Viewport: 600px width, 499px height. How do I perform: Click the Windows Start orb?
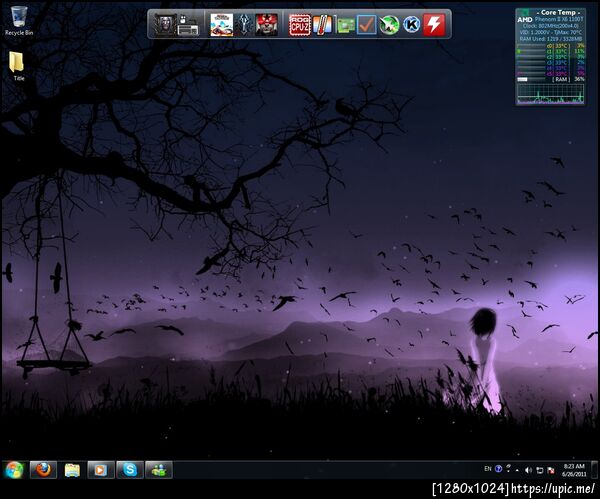click(x=14, y=470)
